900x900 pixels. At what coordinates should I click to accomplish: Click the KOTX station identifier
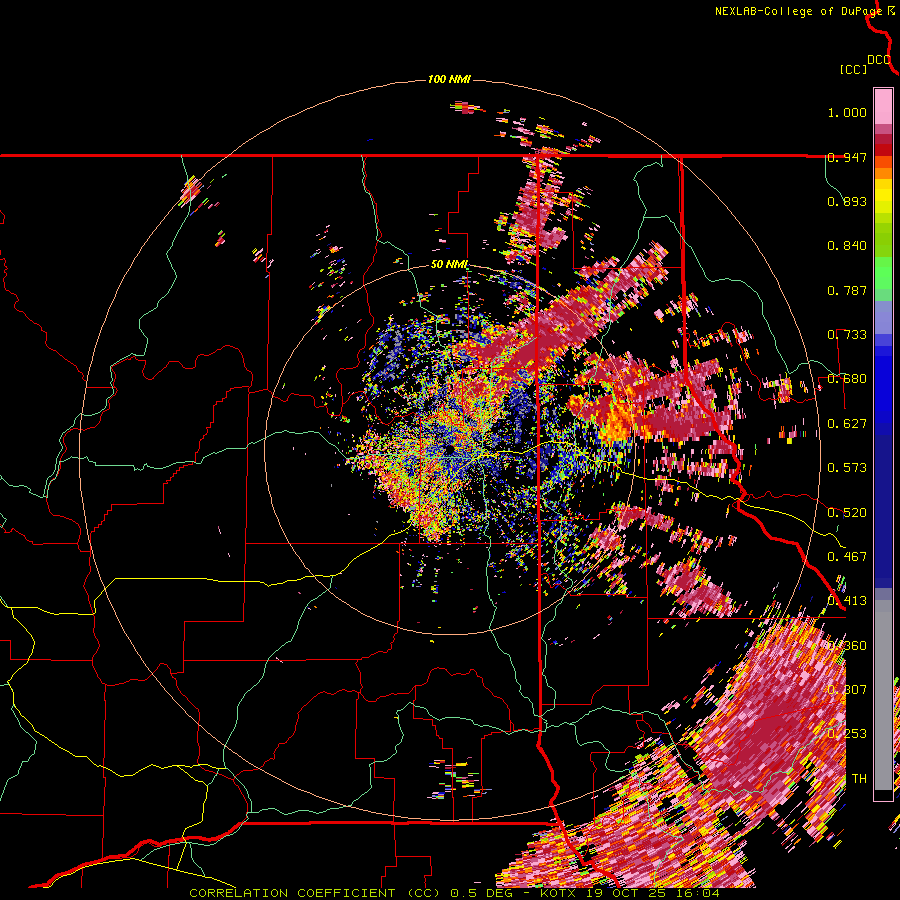pyautogui.click(x=558, y=893)
